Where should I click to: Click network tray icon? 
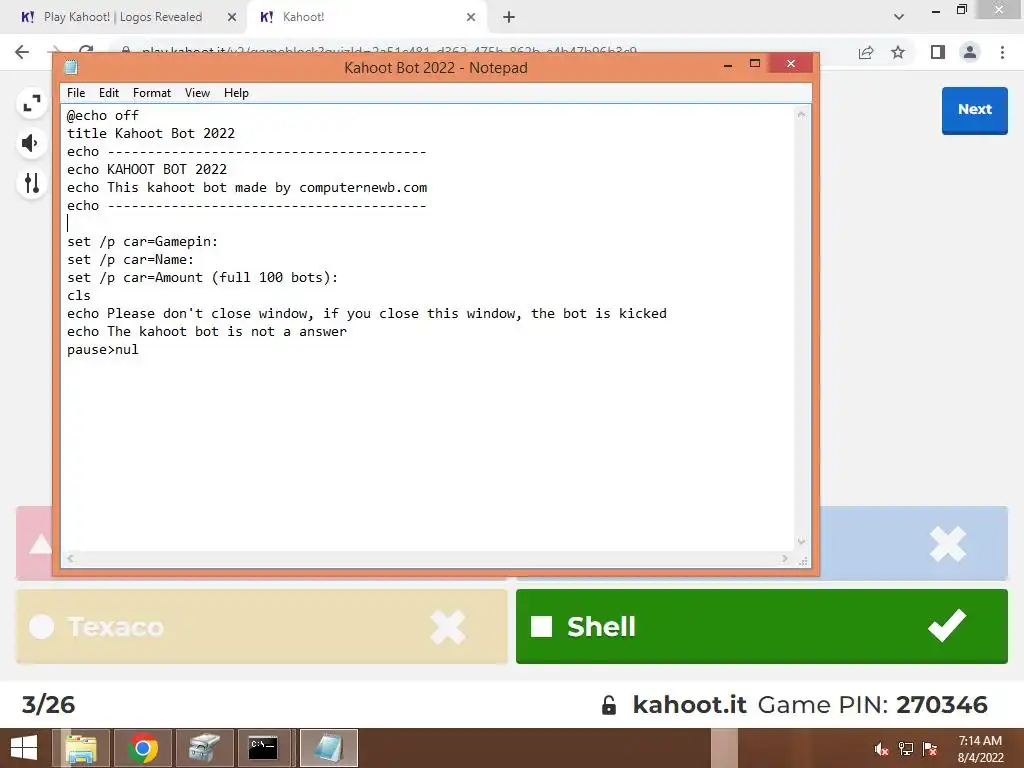click(x=906, y=749)
